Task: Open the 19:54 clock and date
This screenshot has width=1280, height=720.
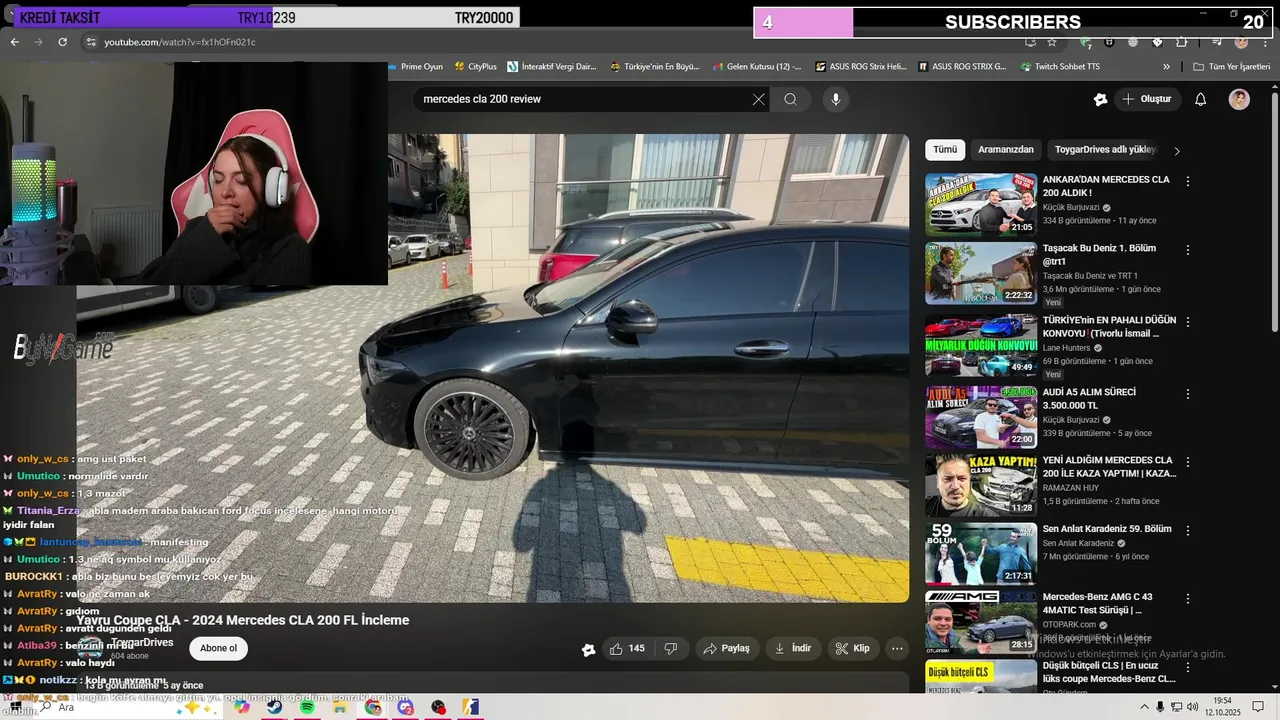Action: pos(1222,707)
